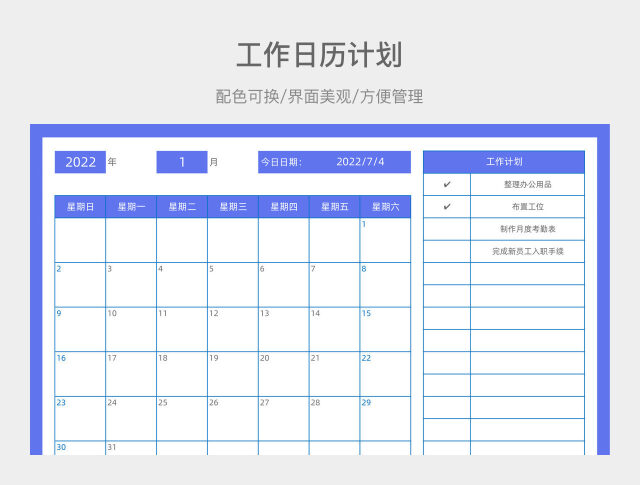Select the Sunday cell dated 16
The width and height of the screenshot is (640, 485).
[80, 373]
